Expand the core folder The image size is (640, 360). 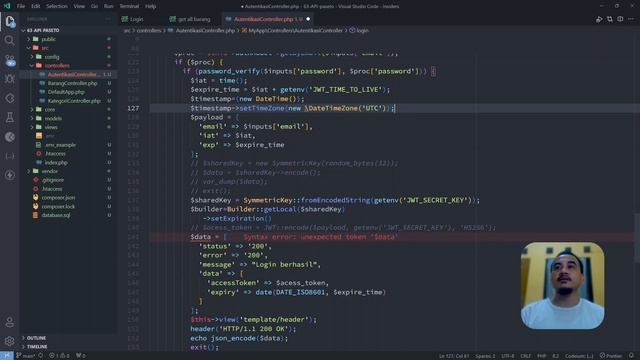[50, 109]
